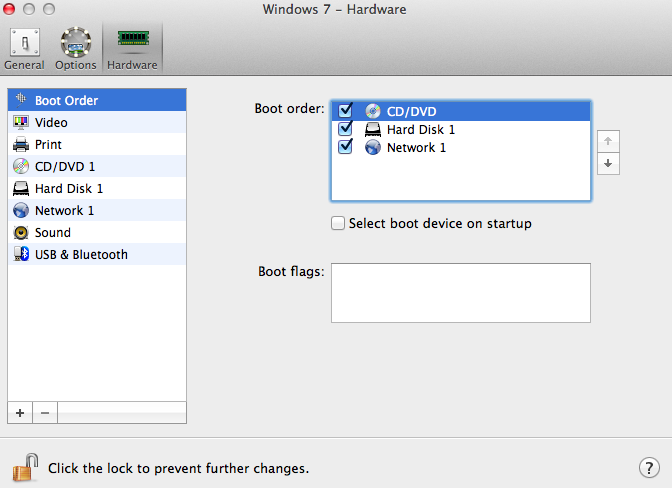Enable Select boot device on startup
672x488 pixels.
pos(338,223)
